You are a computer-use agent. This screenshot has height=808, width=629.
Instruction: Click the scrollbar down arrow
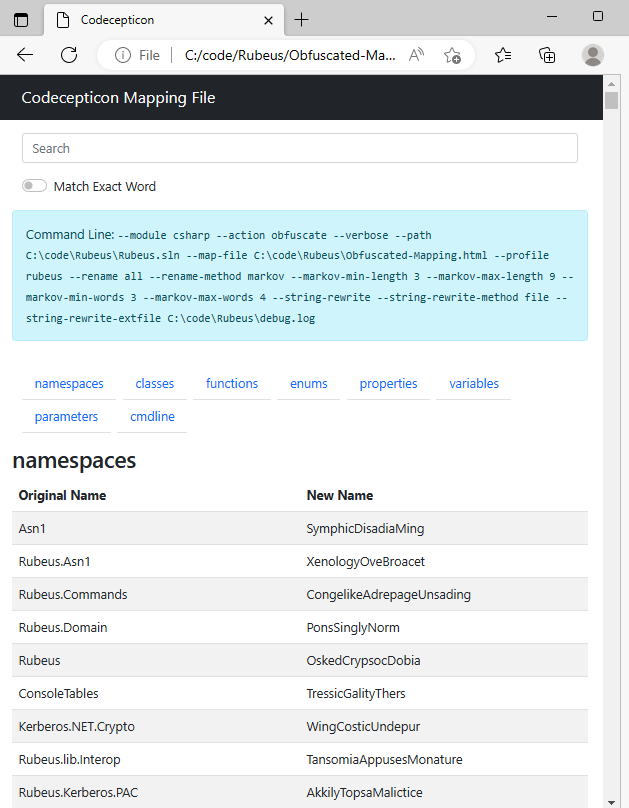click(x=611, y=802)
